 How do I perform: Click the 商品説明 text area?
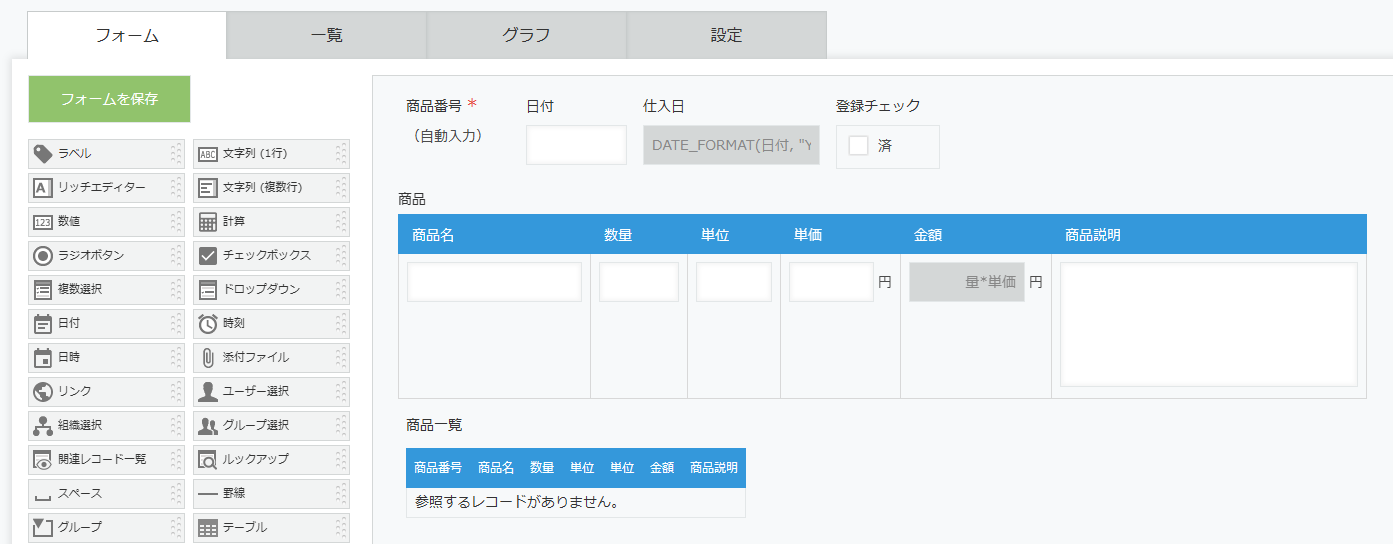[x=1209, y=324]
